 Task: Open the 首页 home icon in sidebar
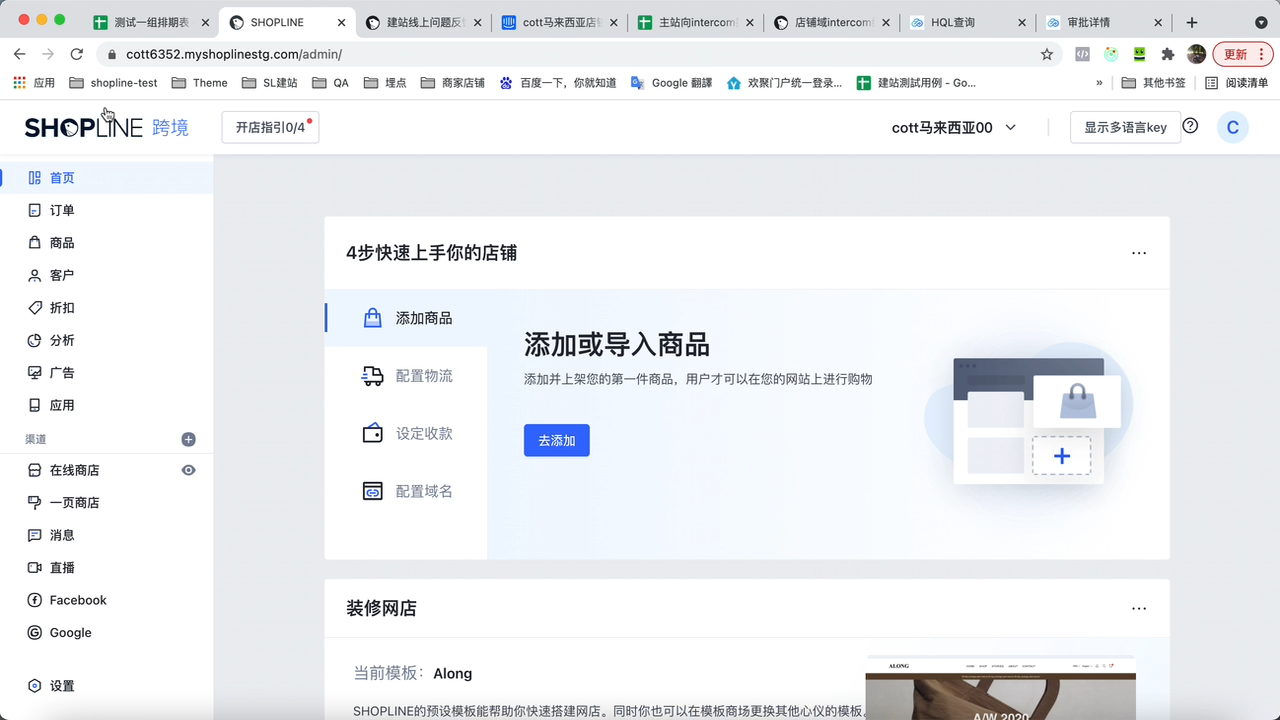[x=35, y=178]
